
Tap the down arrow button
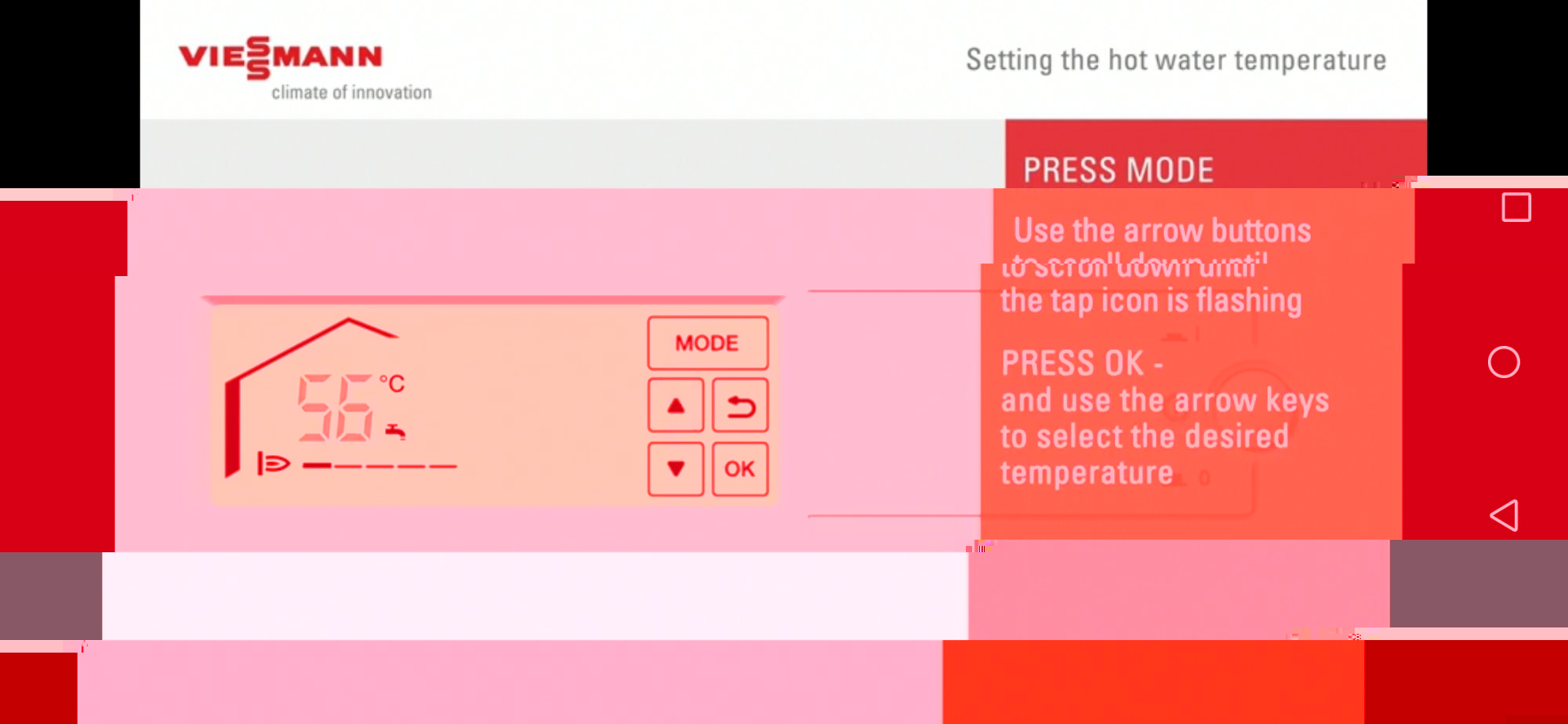pos(676,469)
